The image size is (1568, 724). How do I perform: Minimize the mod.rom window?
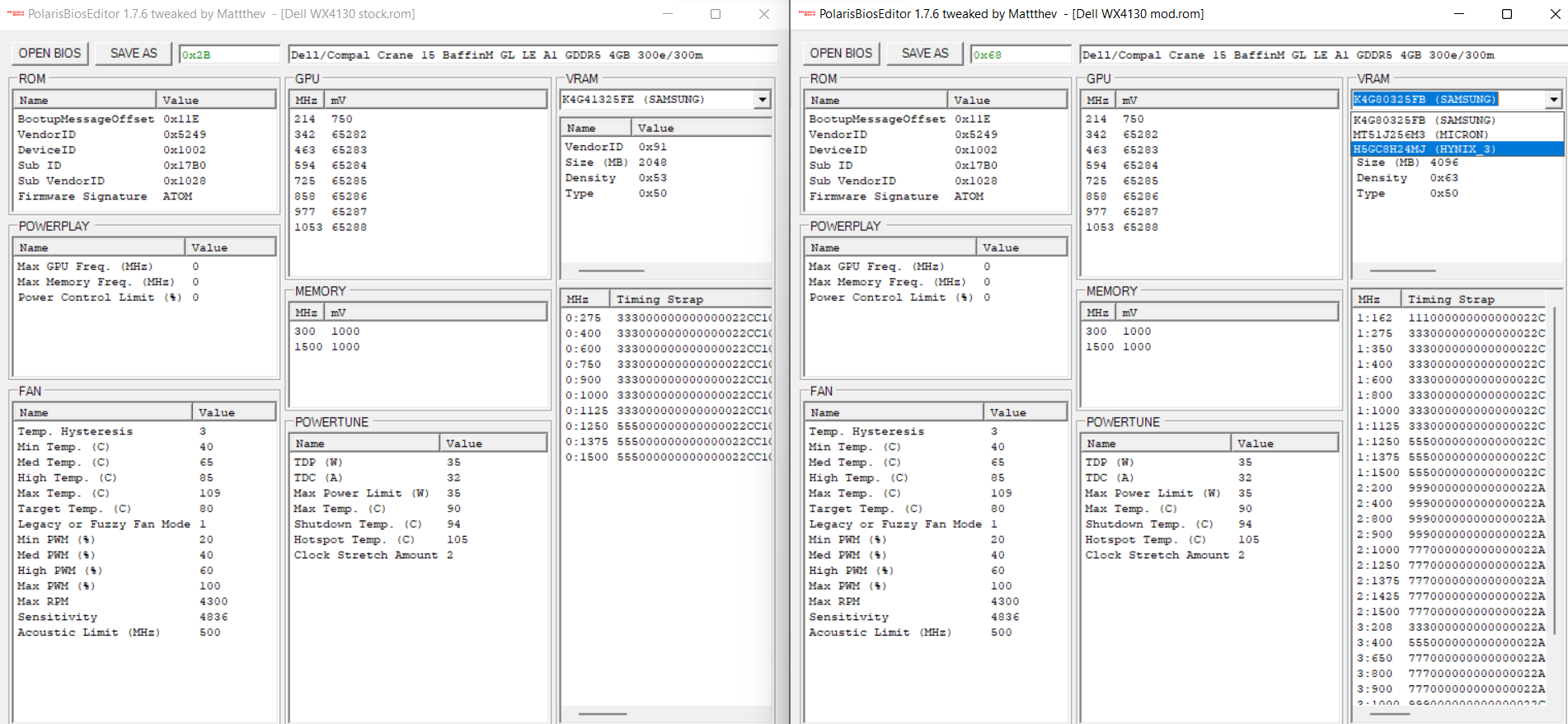(1459, 14)
